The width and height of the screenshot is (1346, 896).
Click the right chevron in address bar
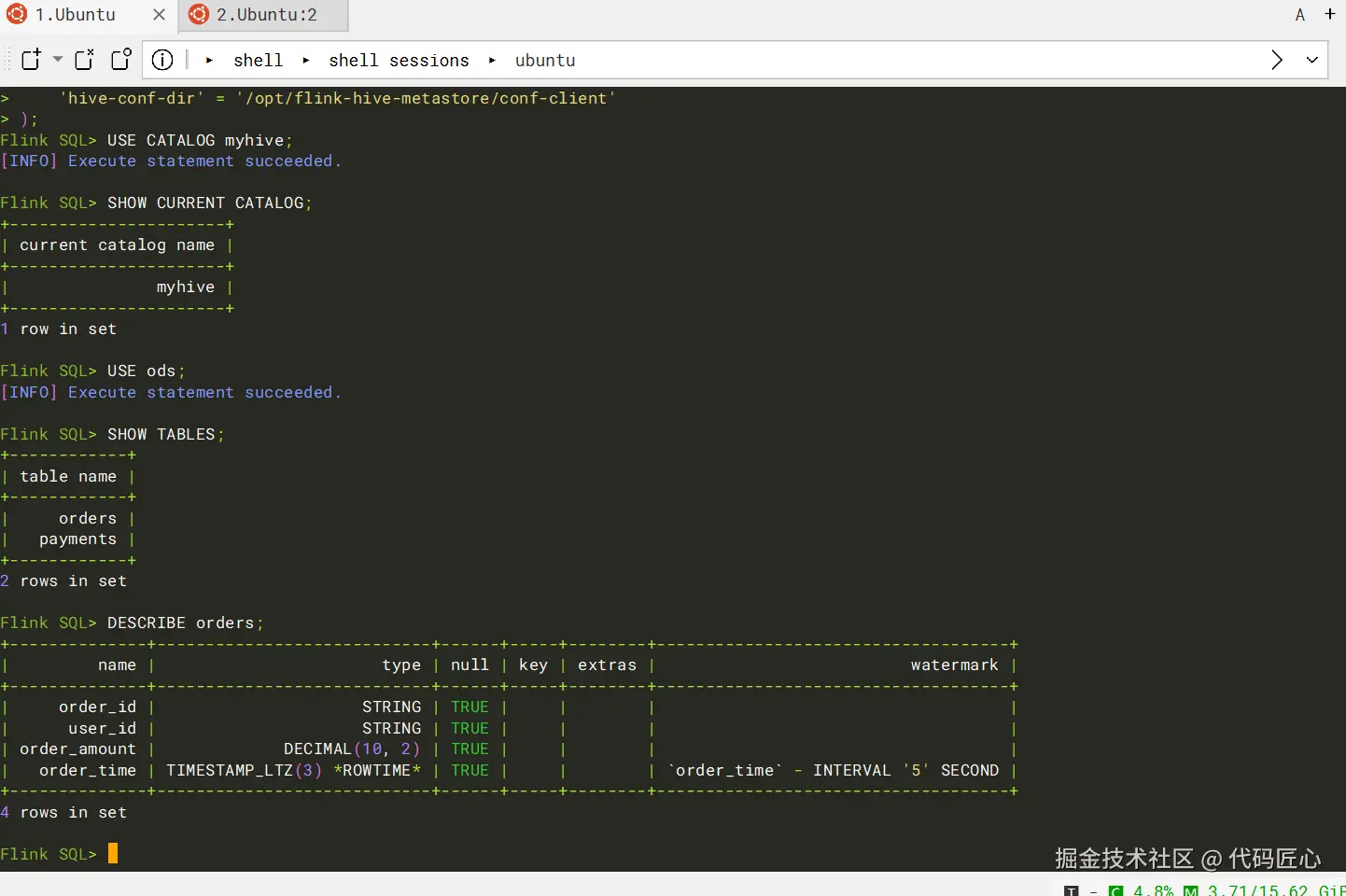[x=1277, y=60]
